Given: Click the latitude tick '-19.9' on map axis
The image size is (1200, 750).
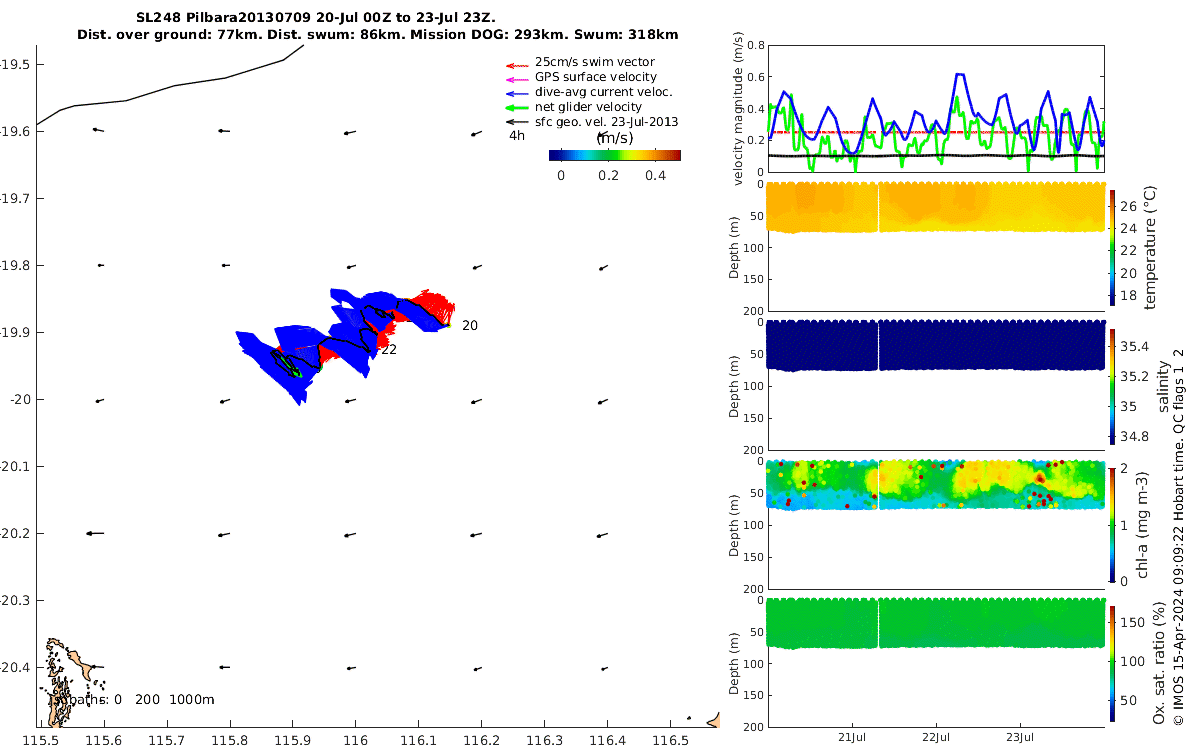Looking at the screenshot, I should click(15, 332).
